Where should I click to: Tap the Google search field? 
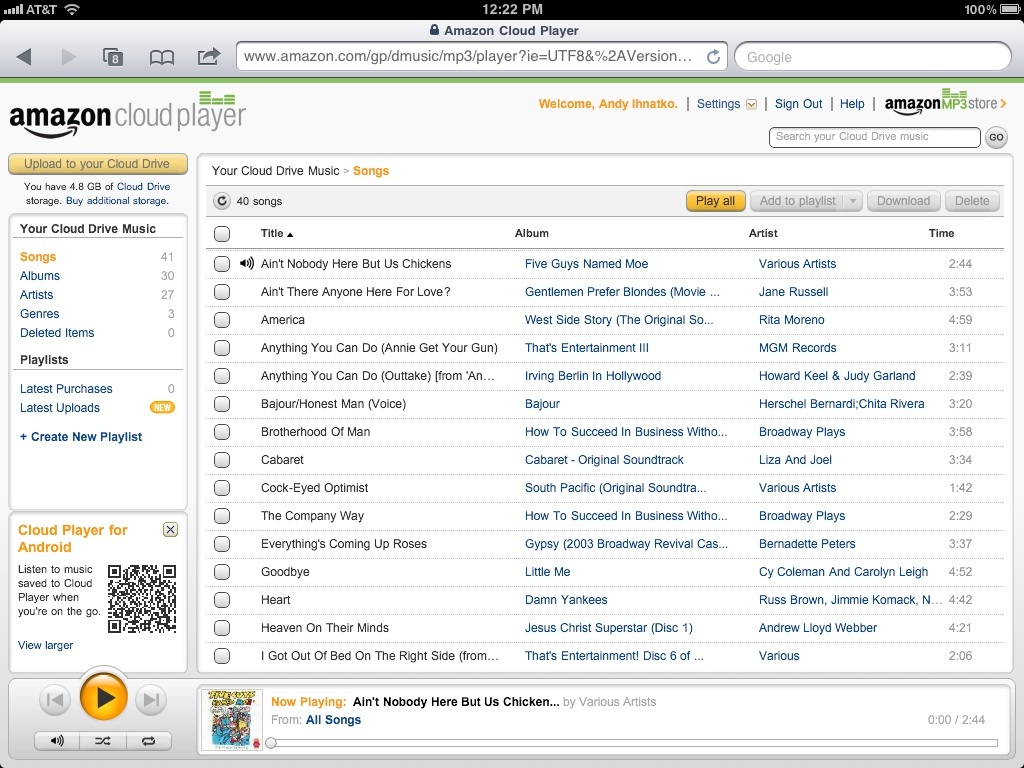tap(872, 57)
